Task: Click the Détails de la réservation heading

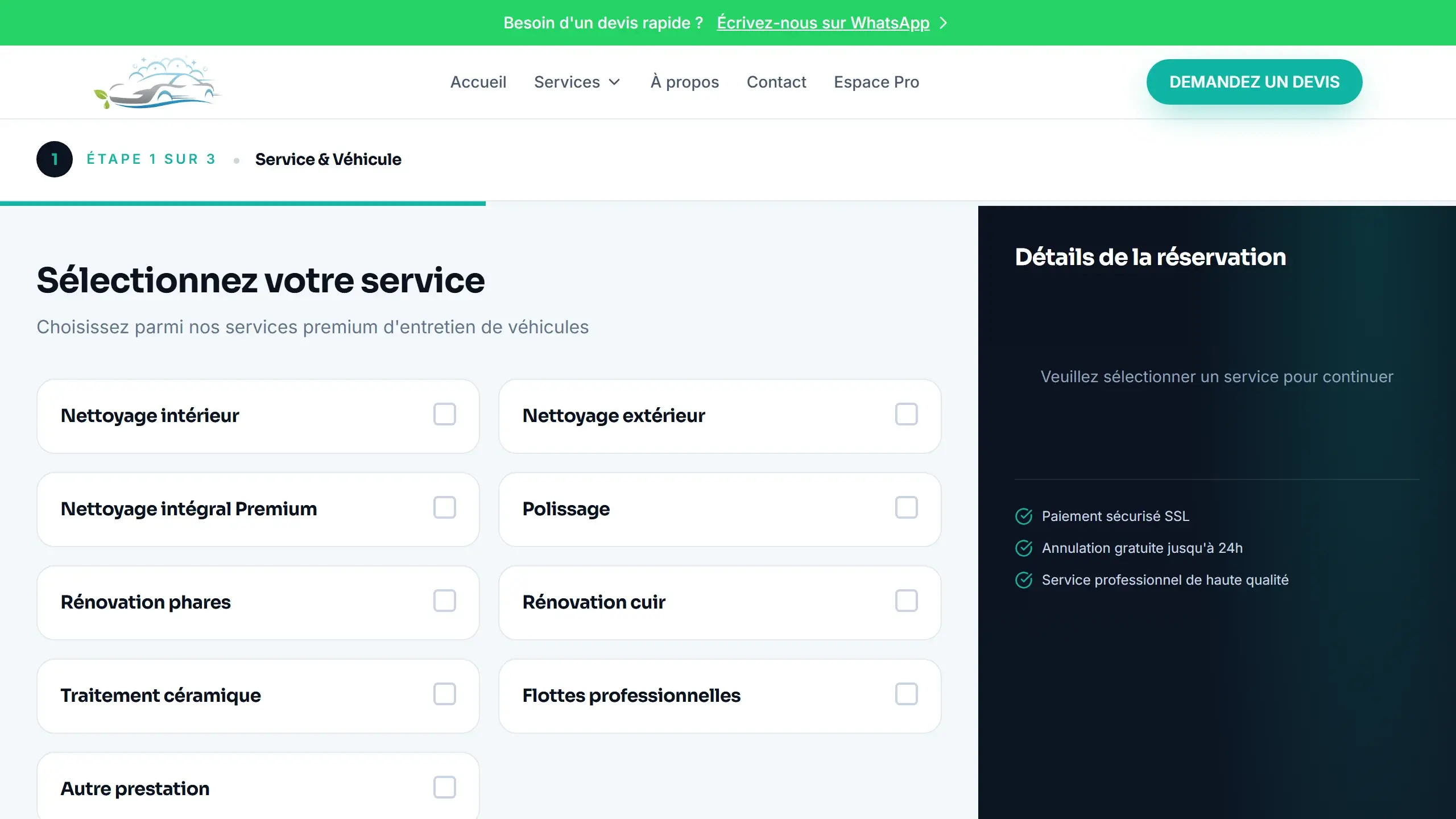Action: click(x=1151, y=257)
